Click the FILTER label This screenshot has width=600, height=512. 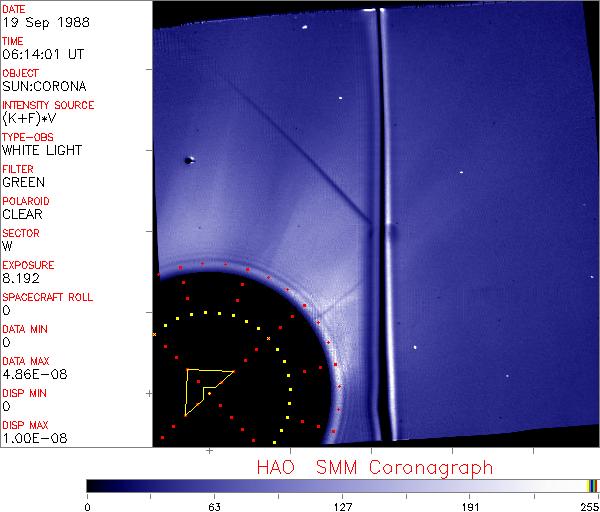tap(18, 169)
